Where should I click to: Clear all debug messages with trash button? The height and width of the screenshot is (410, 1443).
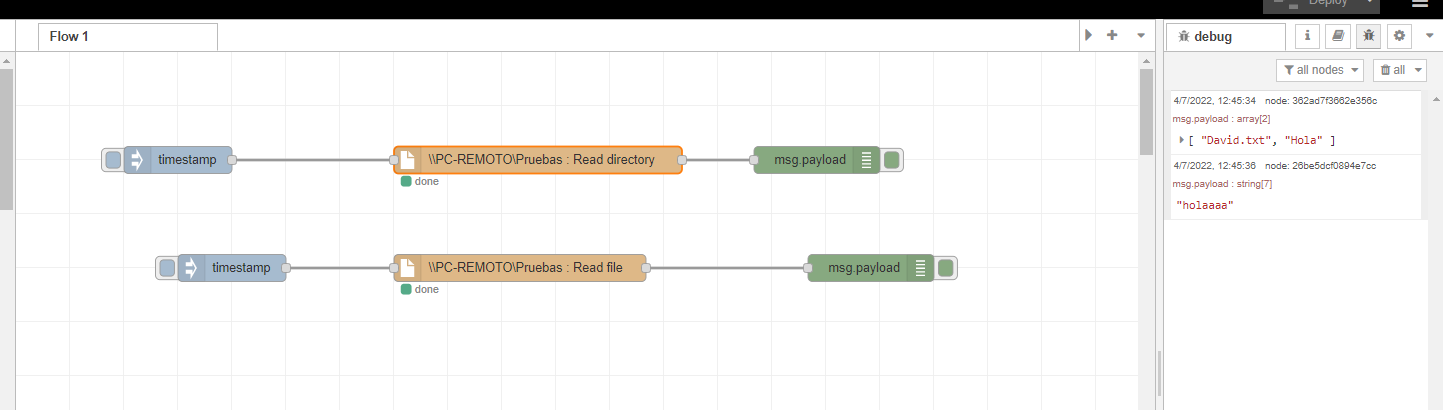[x=1393, y=70]
